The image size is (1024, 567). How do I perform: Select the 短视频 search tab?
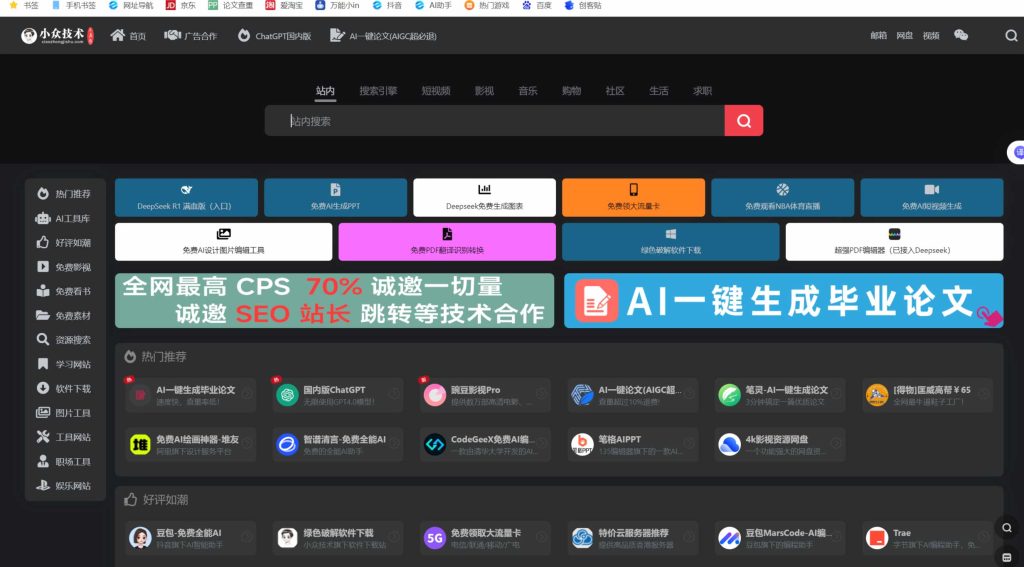point(435,91)
